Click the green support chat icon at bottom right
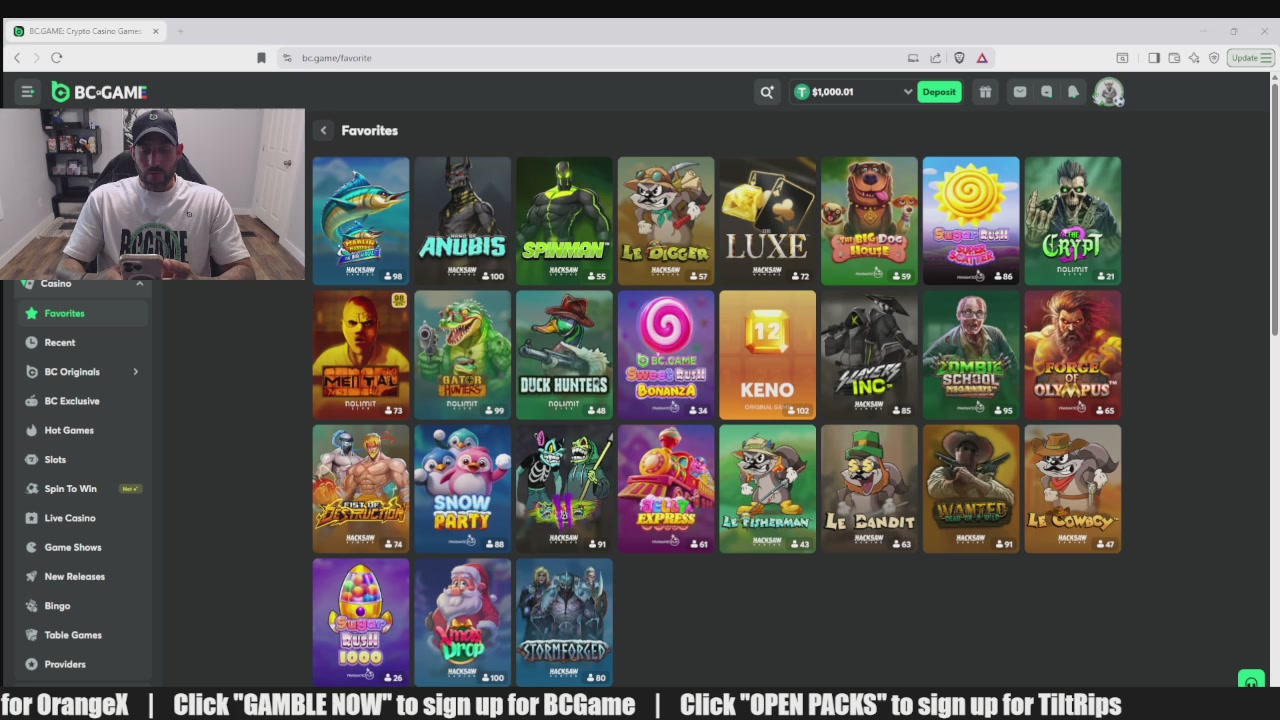Image resolution: width=1280 pixels, height=720 pixels. point(1250,681)
